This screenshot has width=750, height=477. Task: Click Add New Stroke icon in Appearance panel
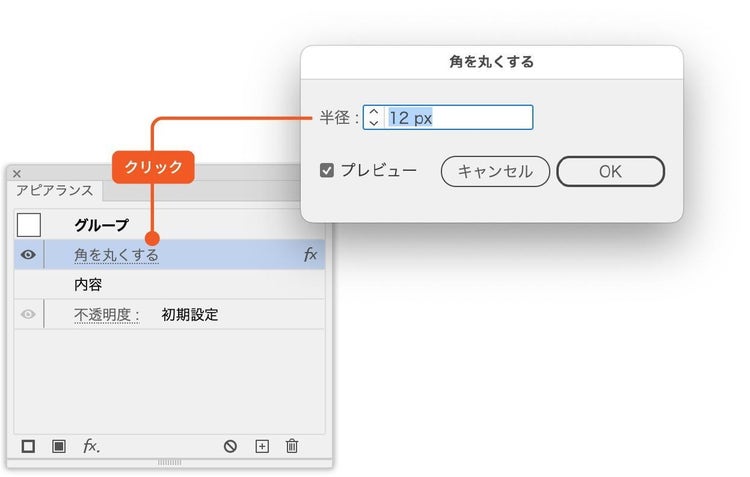tap(28, 446)
